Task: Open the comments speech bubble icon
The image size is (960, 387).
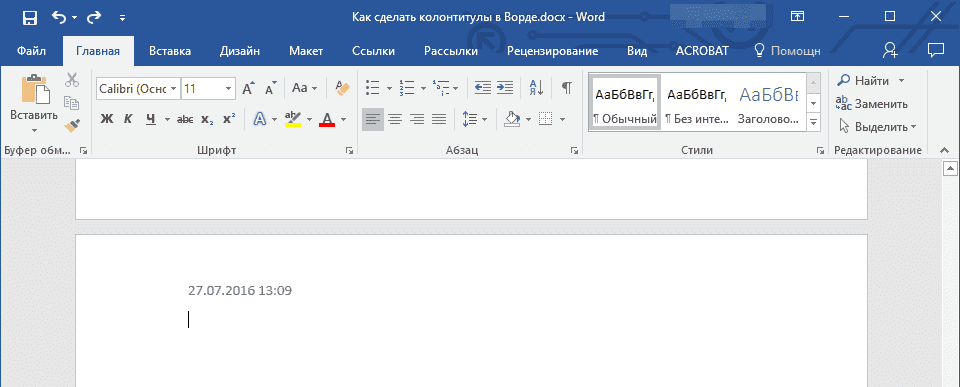Action: [x=935, y=50]
